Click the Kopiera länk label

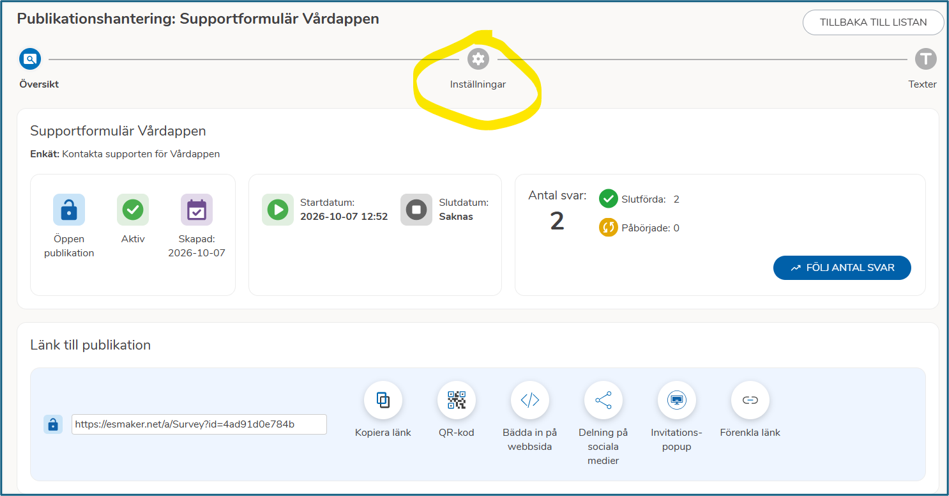(383, 432)
